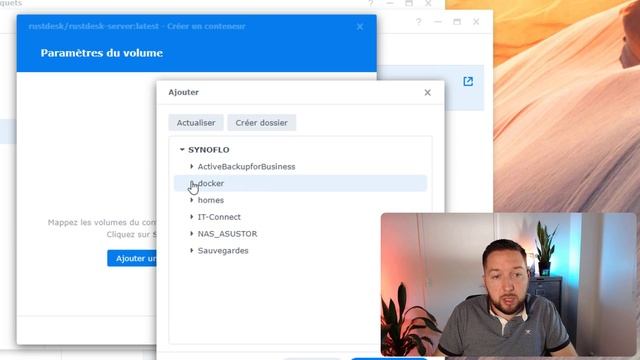Click the Actualiser button
Viewport: 640px width, 360px height.
click(x=196, y=123)
